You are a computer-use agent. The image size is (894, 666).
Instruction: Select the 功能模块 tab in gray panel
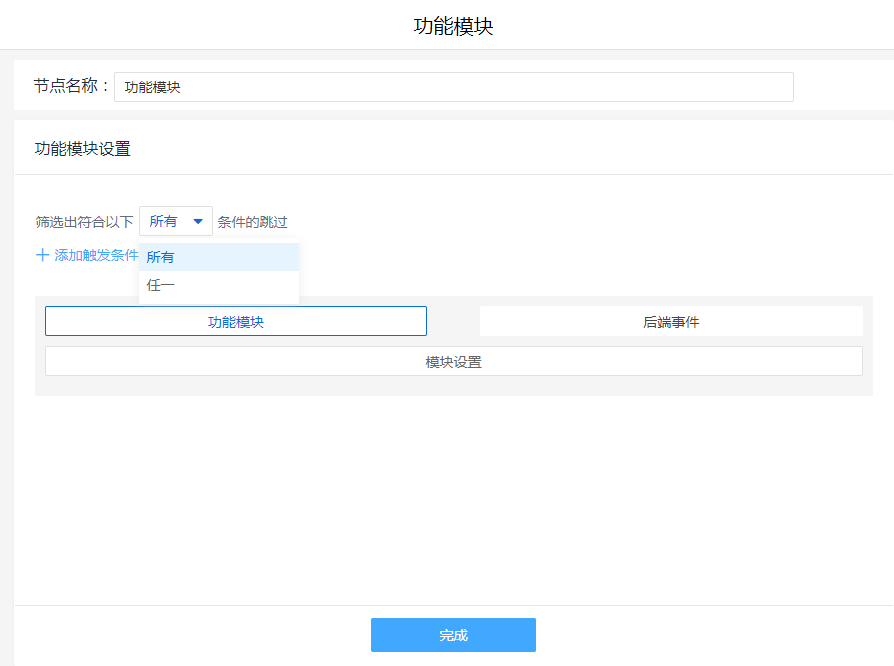pyautogui.click(x=236, y=321)
